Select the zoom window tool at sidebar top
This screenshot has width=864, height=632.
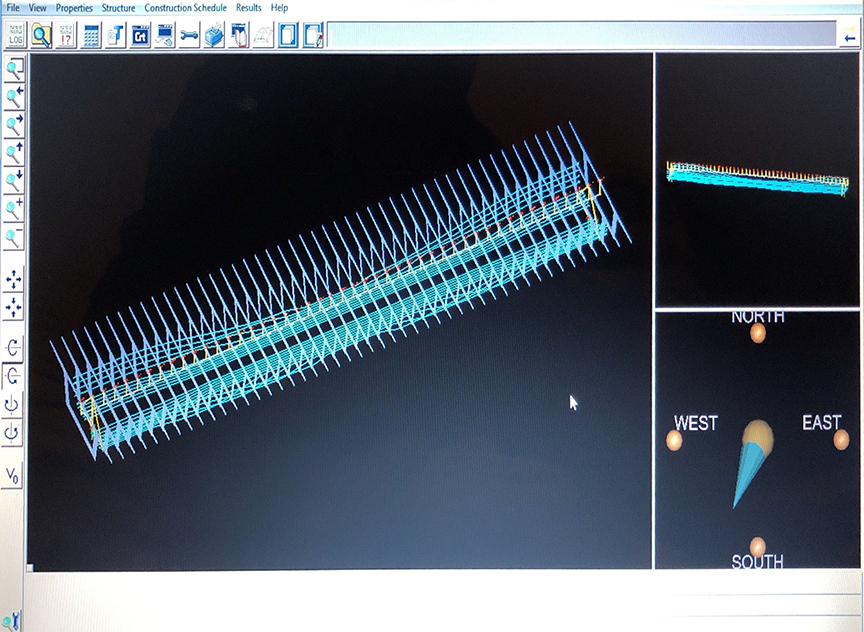(14, 69)
